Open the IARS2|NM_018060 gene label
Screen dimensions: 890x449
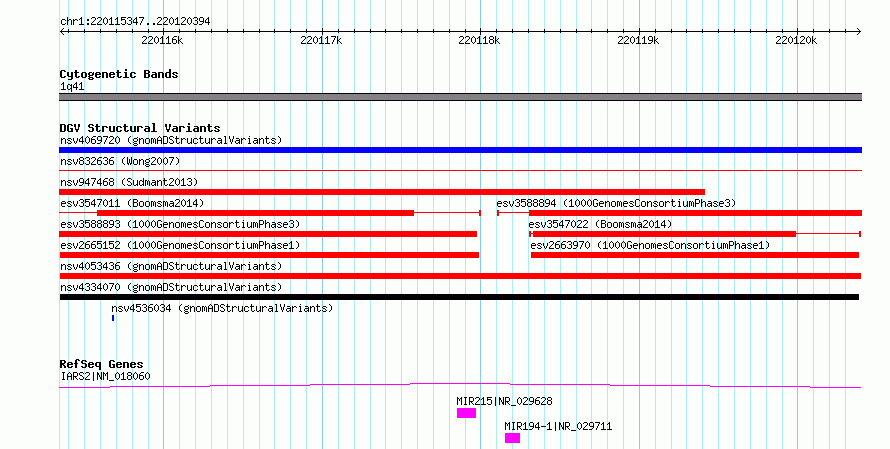[x=105, y=376]
